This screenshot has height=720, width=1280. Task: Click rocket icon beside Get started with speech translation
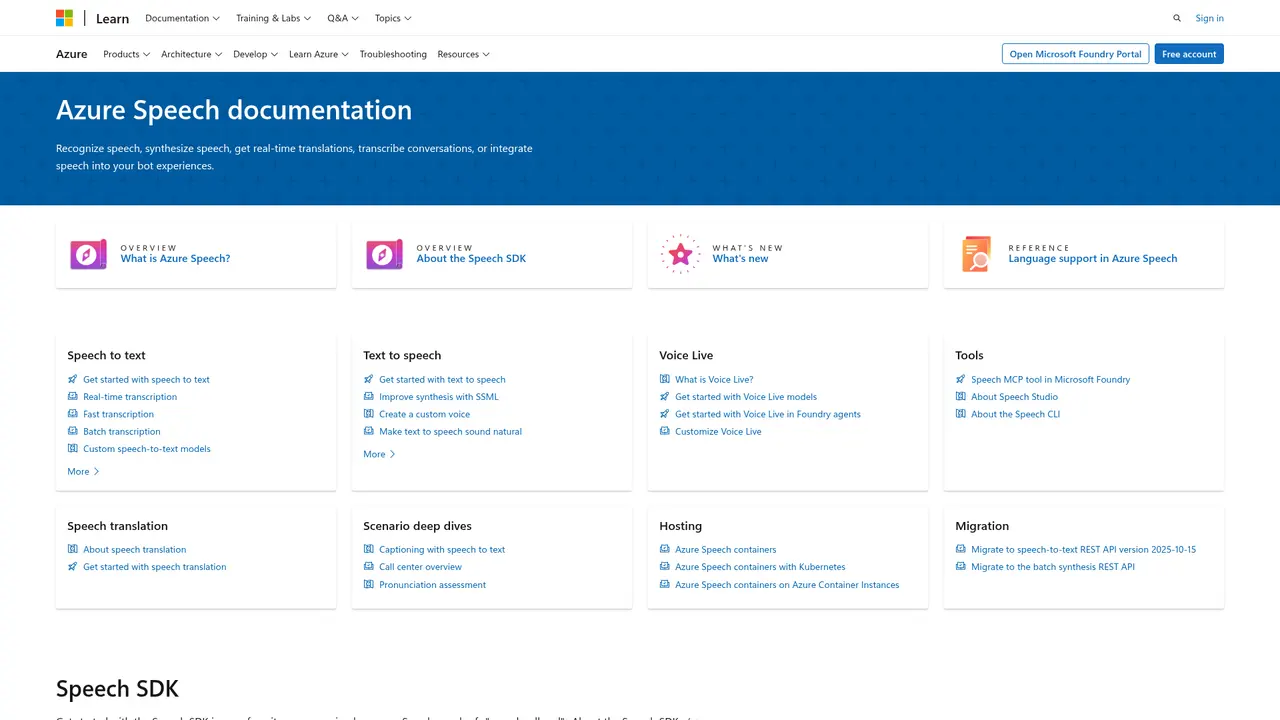(72, 567)
